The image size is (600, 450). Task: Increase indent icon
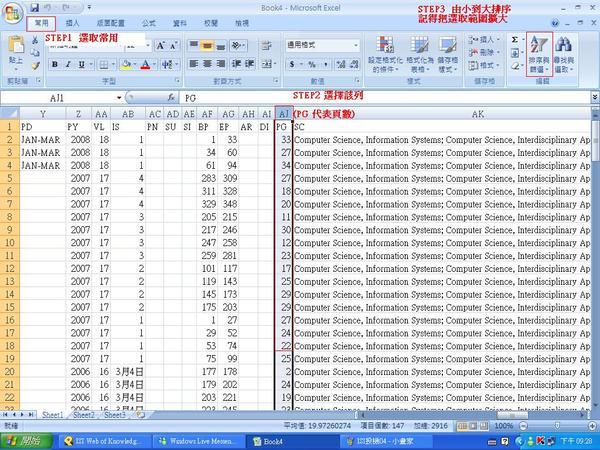pos(250,64)
